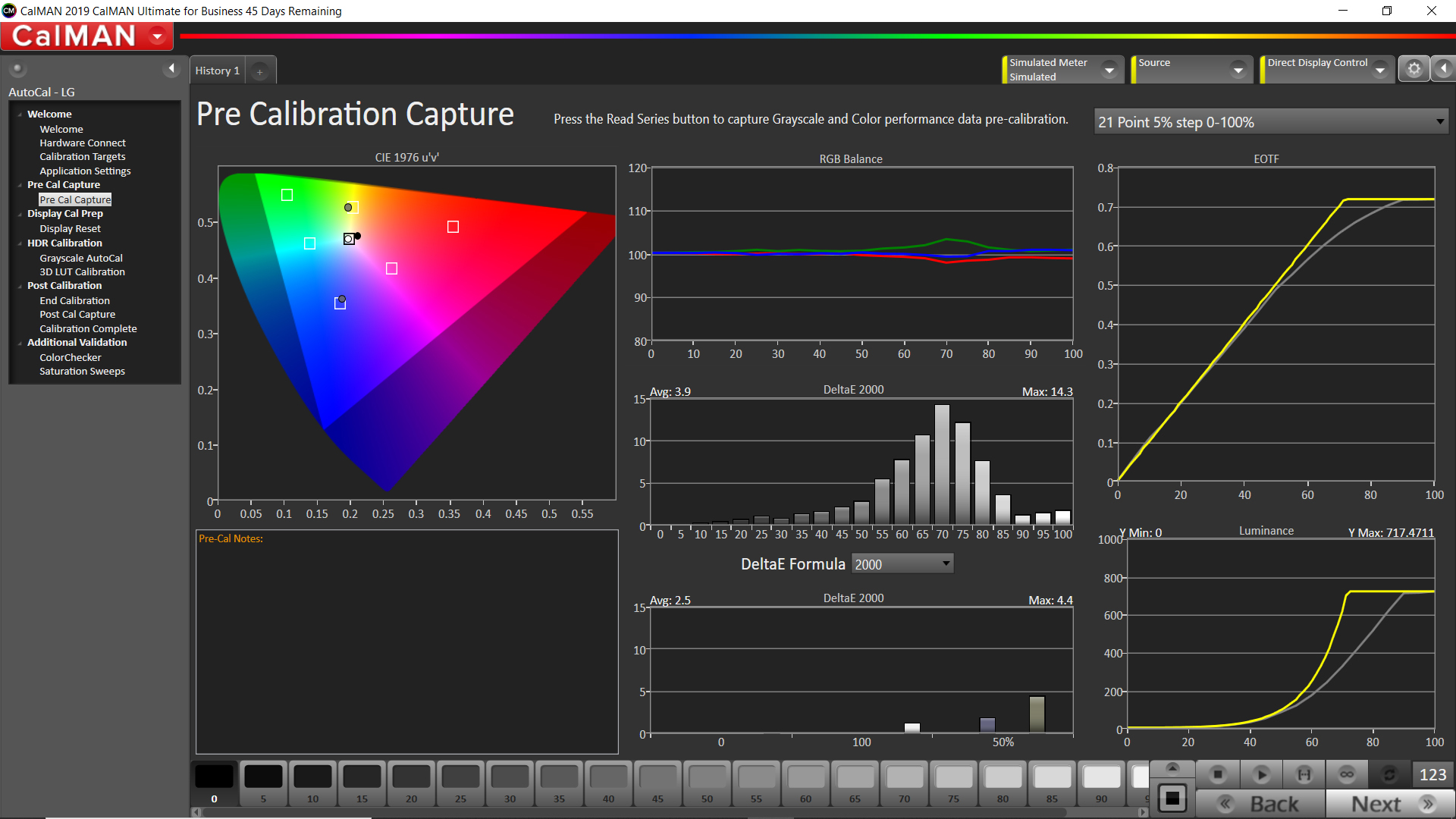Select the 5 percent grayscale swatch
The height and width of the screenshot is (819, 1456).
click(x=263, y=782)
